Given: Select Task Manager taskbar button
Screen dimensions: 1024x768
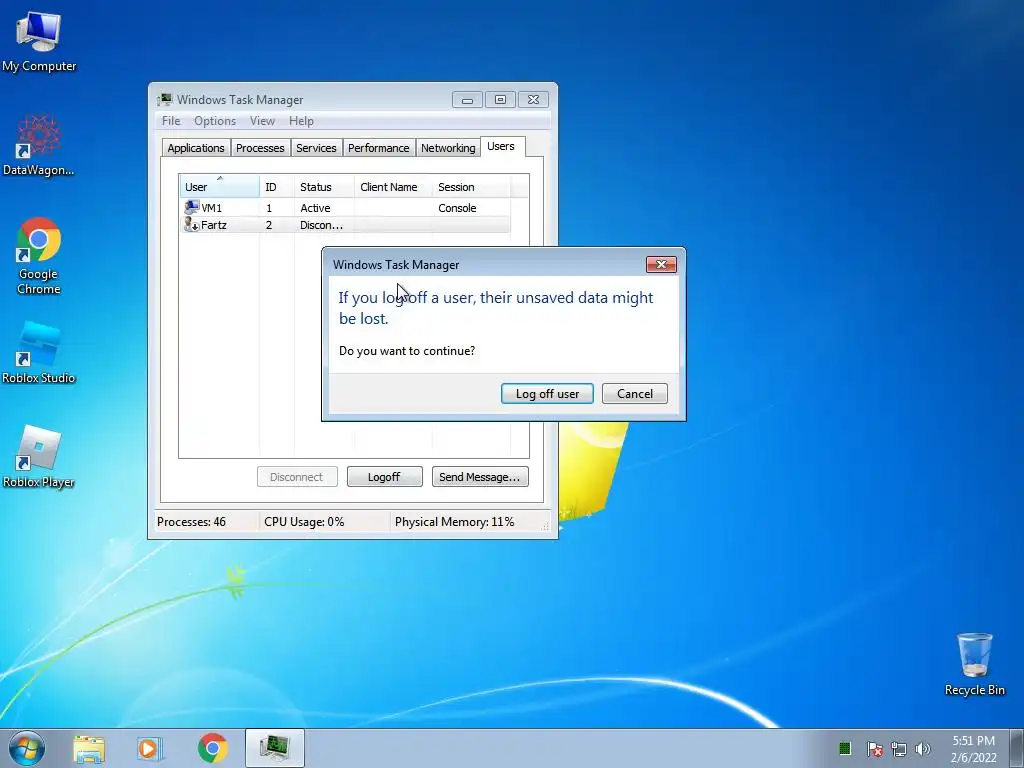Looking at the screenshot, I should (274, 748).
